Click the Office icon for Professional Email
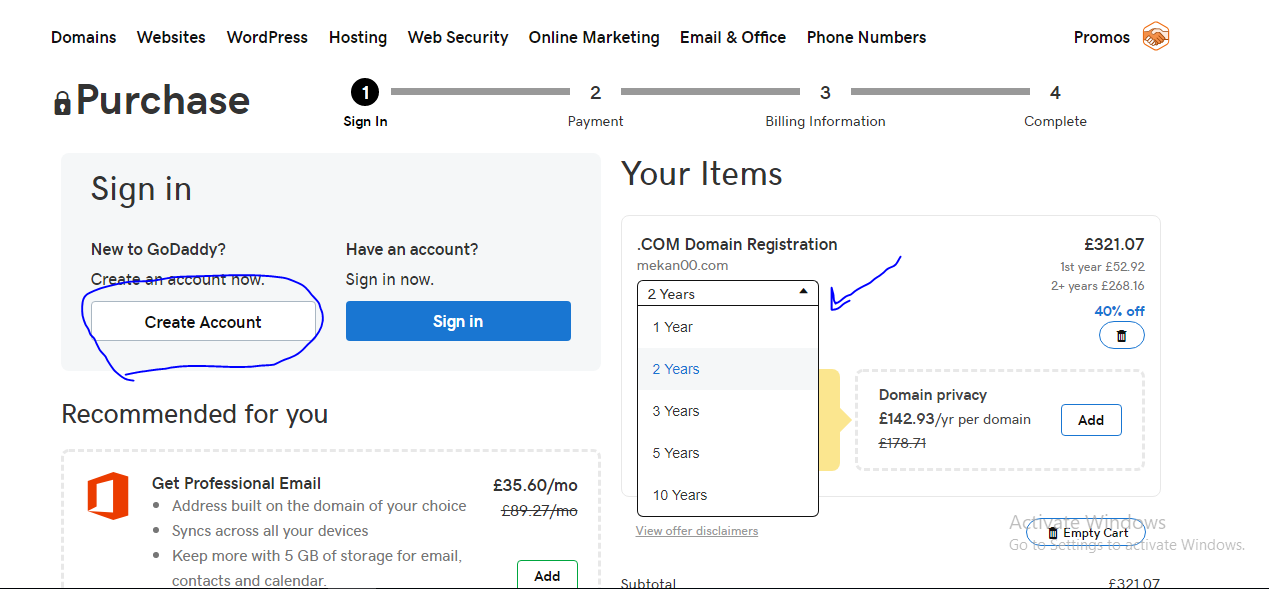 click(x=108, y=496)
